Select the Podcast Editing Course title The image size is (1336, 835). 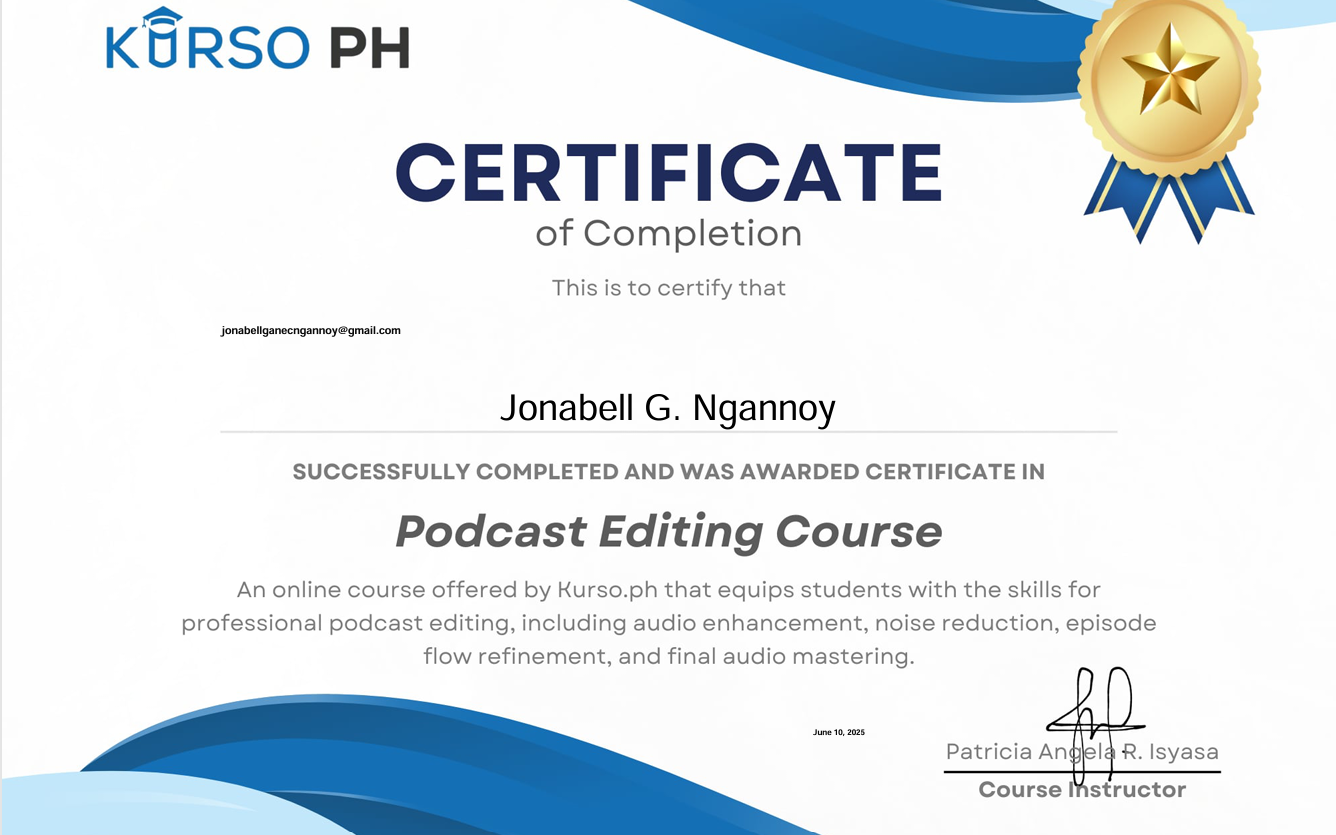(668, 531)
